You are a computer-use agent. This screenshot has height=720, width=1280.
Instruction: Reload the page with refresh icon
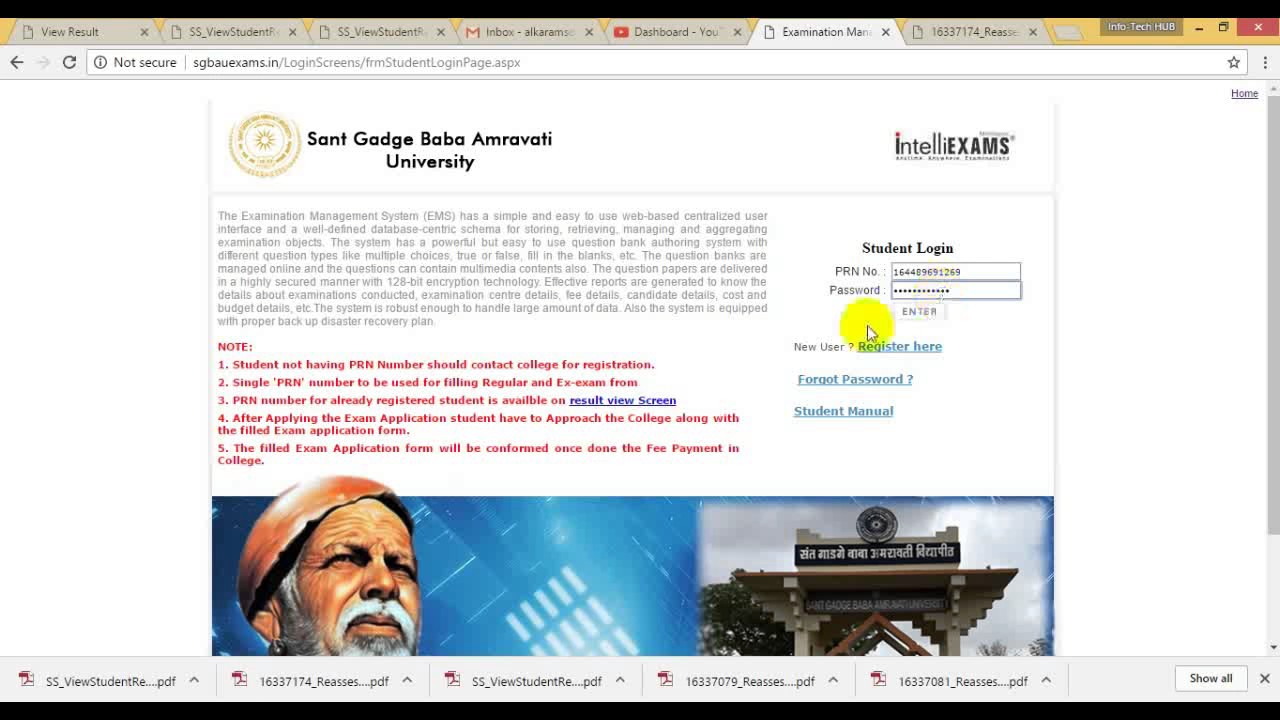coord(69,62)
